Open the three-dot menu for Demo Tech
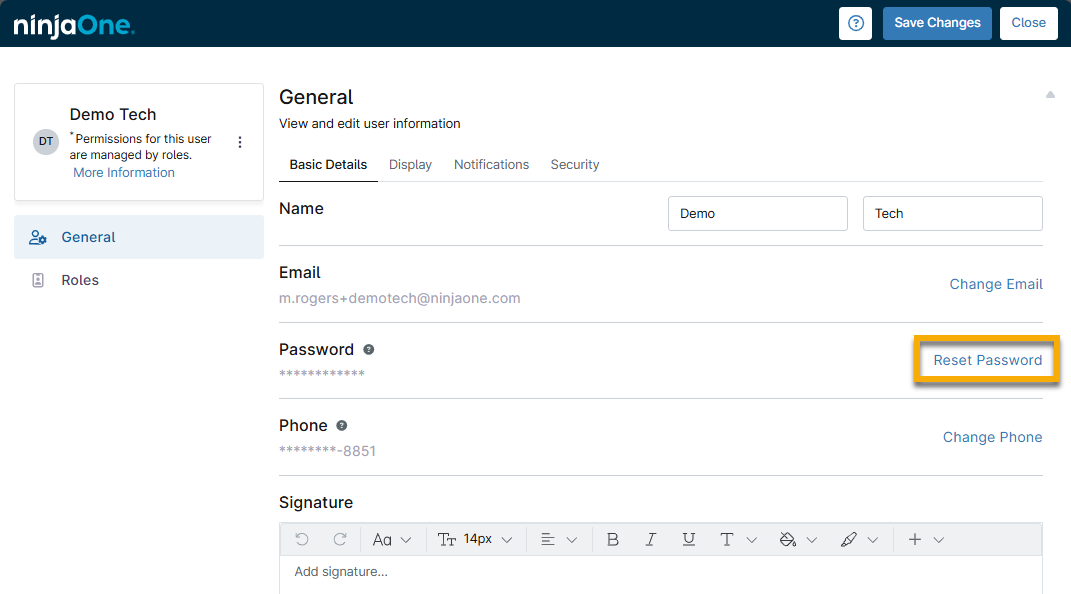 (x=239, y=143)
